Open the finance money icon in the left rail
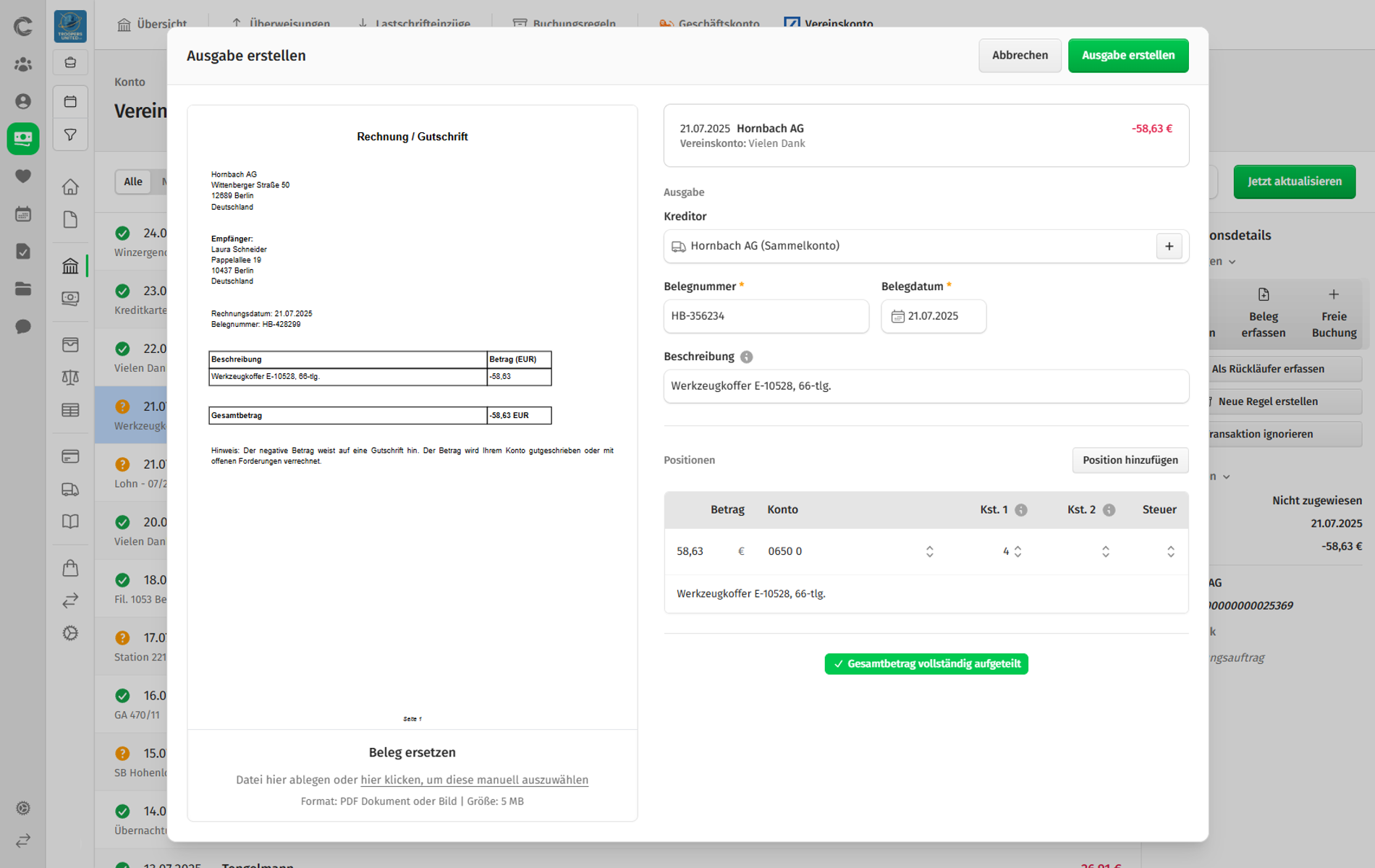 click(x=23, y=138)
